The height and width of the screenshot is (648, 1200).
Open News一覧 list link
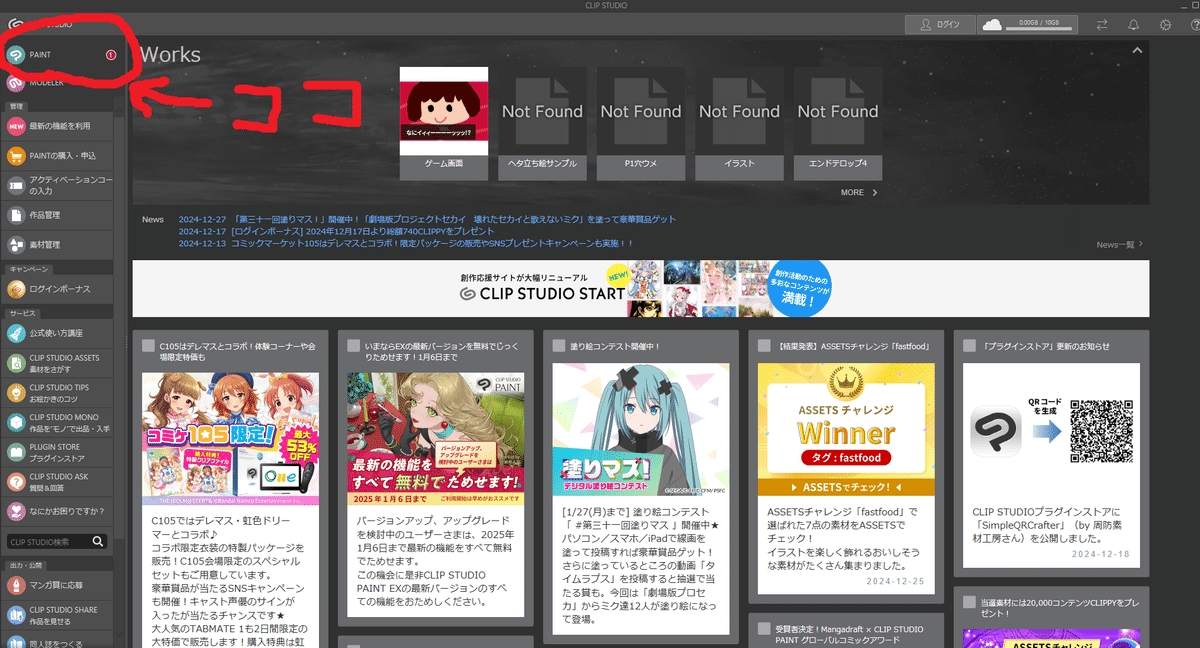point(1119,244)
